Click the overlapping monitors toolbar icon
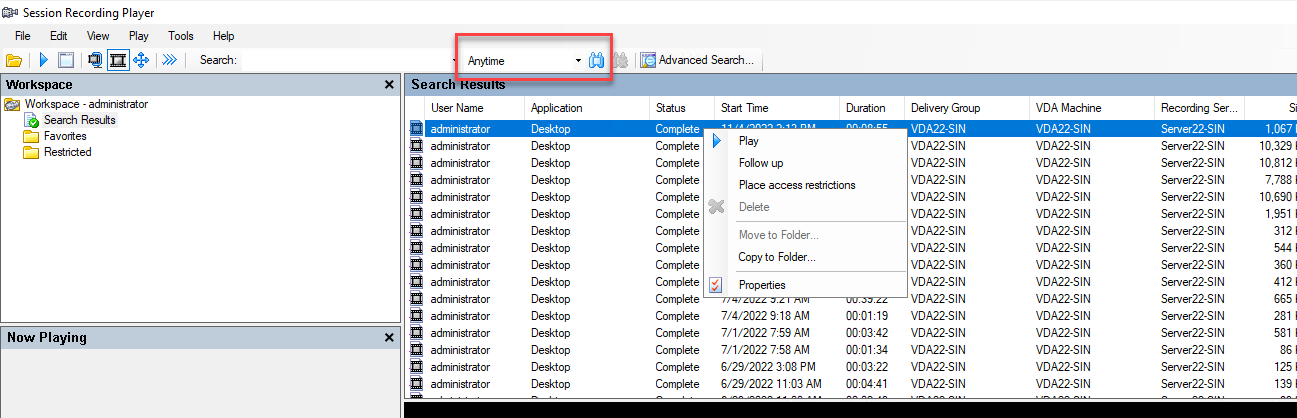 point(95,60)
